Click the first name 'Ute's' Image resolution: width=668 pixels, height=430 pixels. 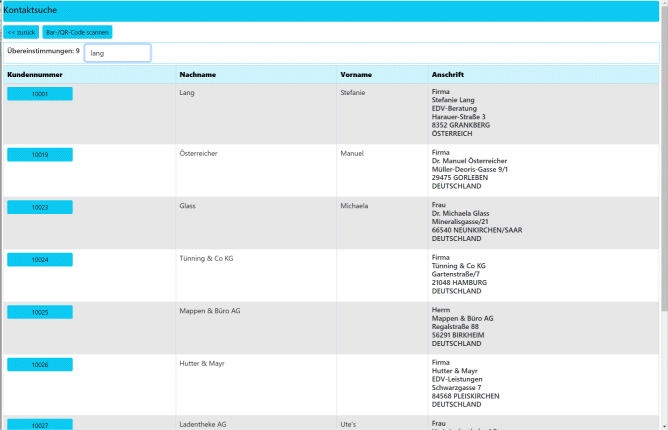[x=348, y=424]
